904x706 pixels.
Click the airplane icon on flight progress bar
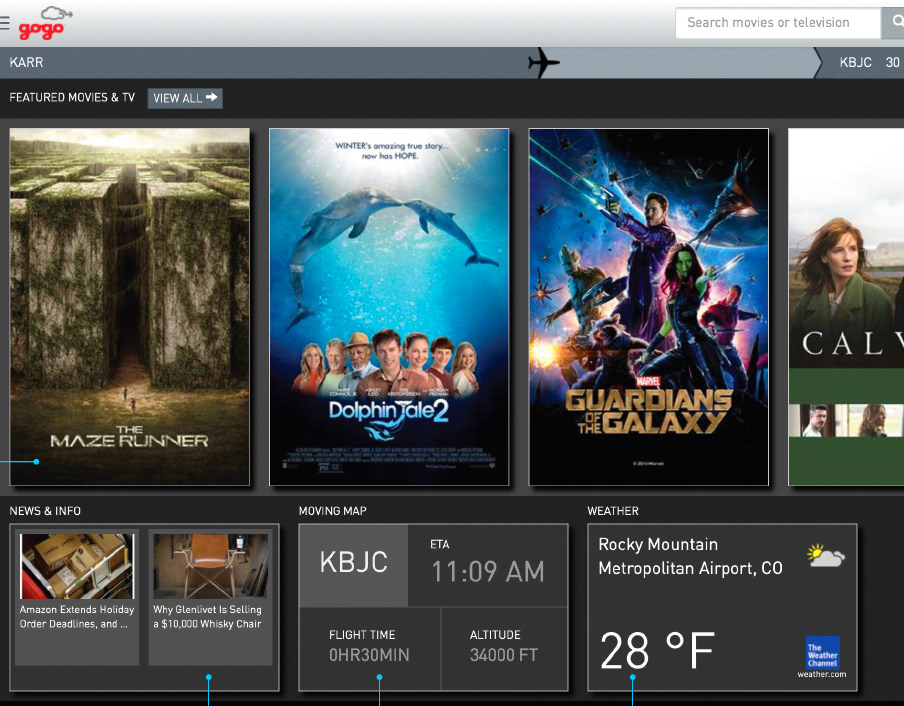coord(543,62)
